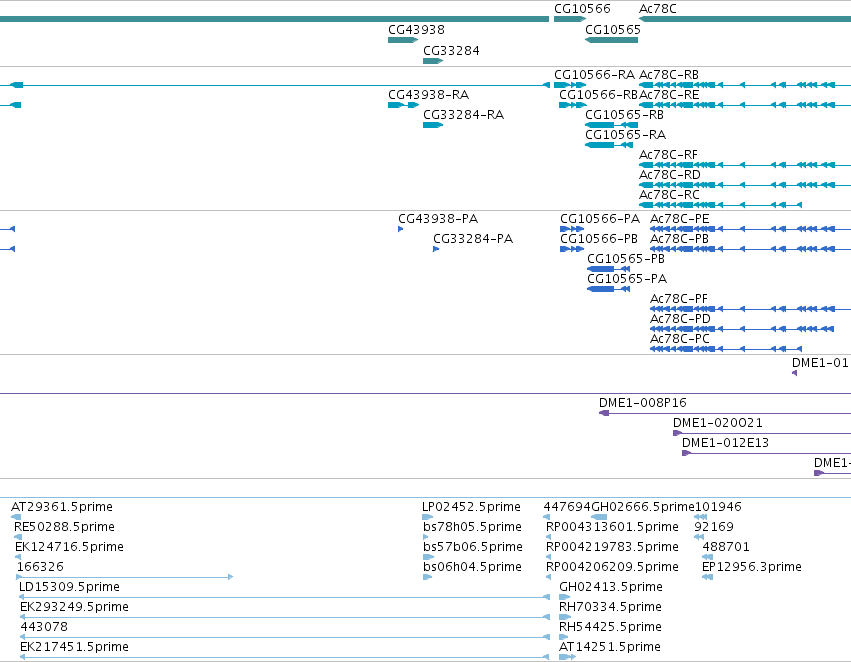
Task: Click the CG10565-RA transcript label
Action: (625, 135)
